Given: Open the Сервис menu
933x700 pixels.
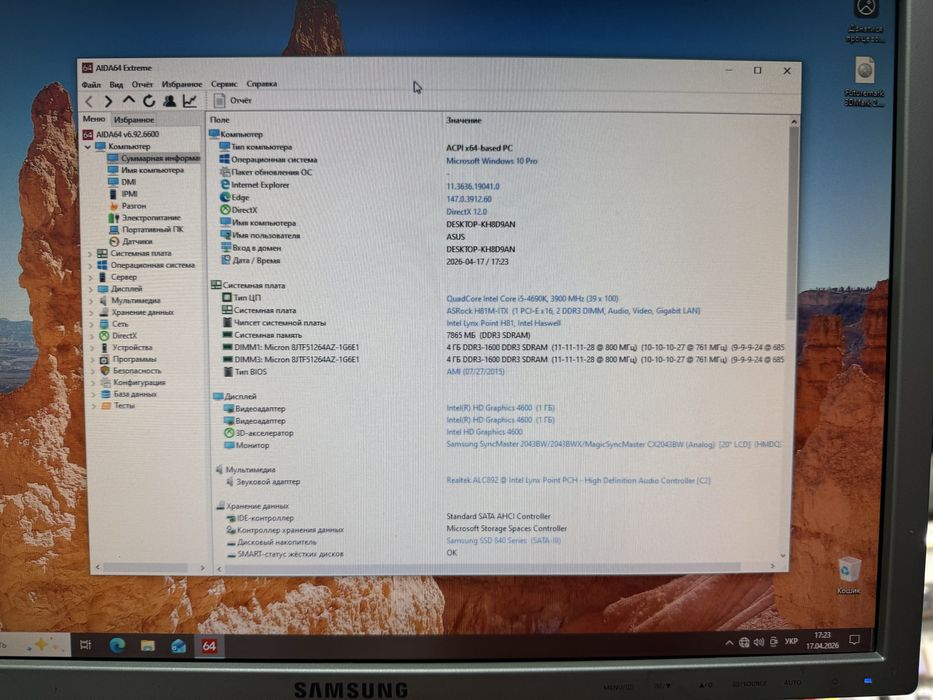Looking at the screenshot, I should tap(224, 84).
